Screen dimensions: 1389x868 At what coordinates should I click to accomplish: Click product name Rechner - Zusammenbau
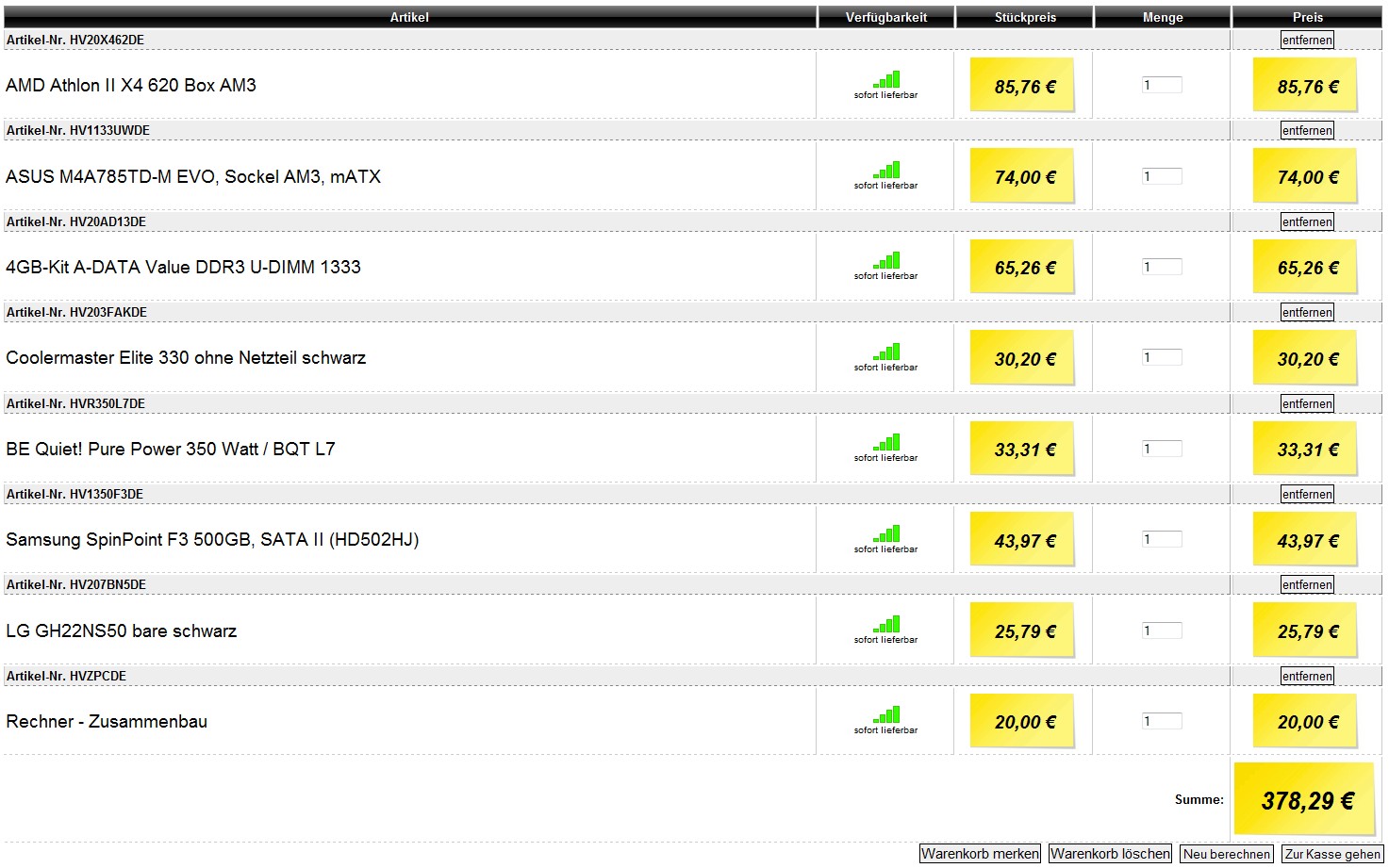point(107,721)
